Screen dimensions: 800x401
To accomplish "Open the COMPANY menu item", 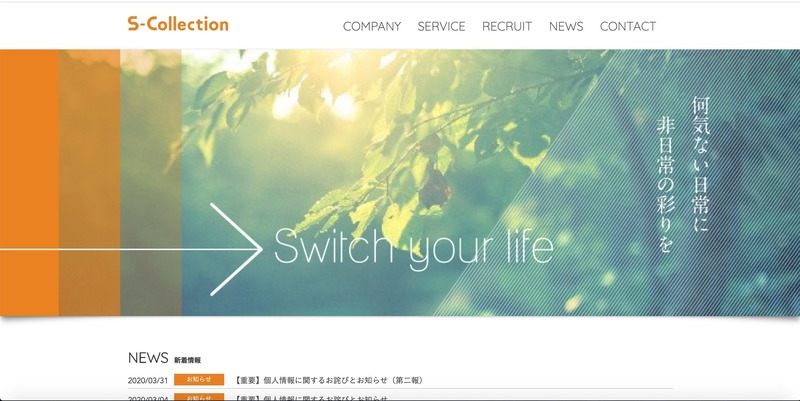I will (x=372, y=27).
